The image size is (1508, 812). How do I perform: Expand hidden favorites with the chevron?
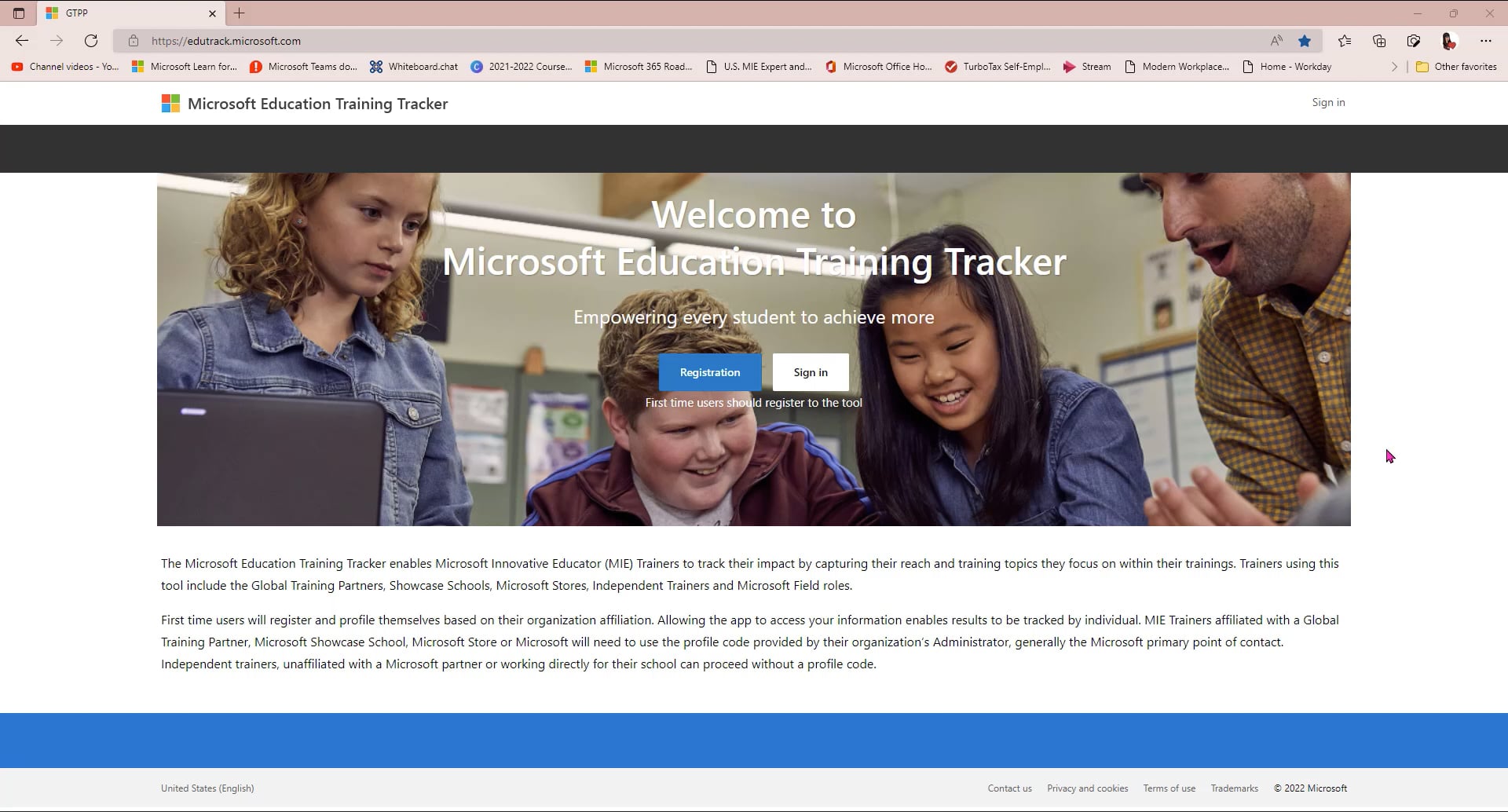1395,67
